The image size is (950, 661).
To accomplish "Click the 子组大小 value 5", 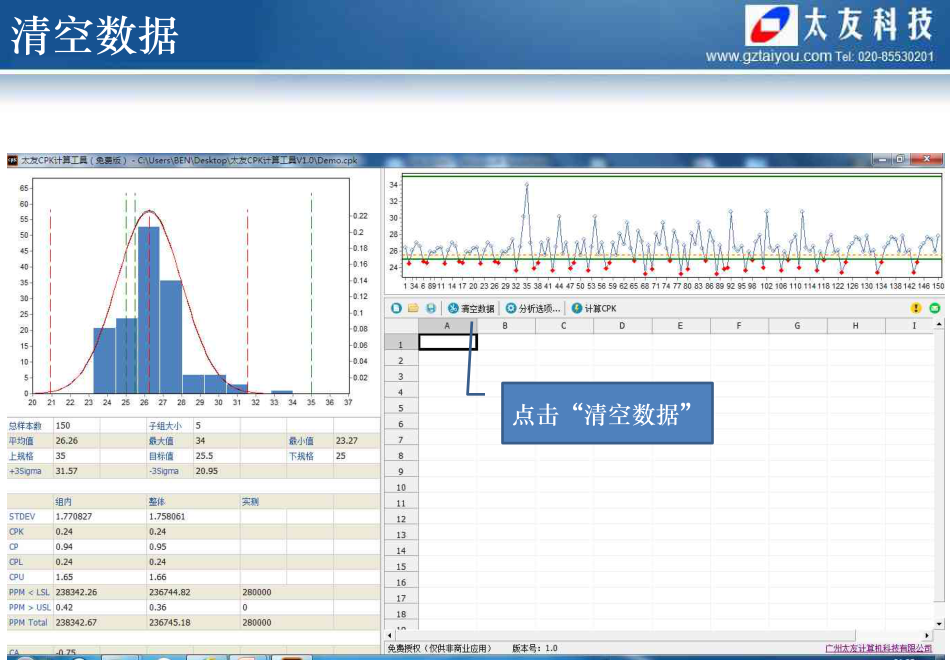I will (198, 425).
